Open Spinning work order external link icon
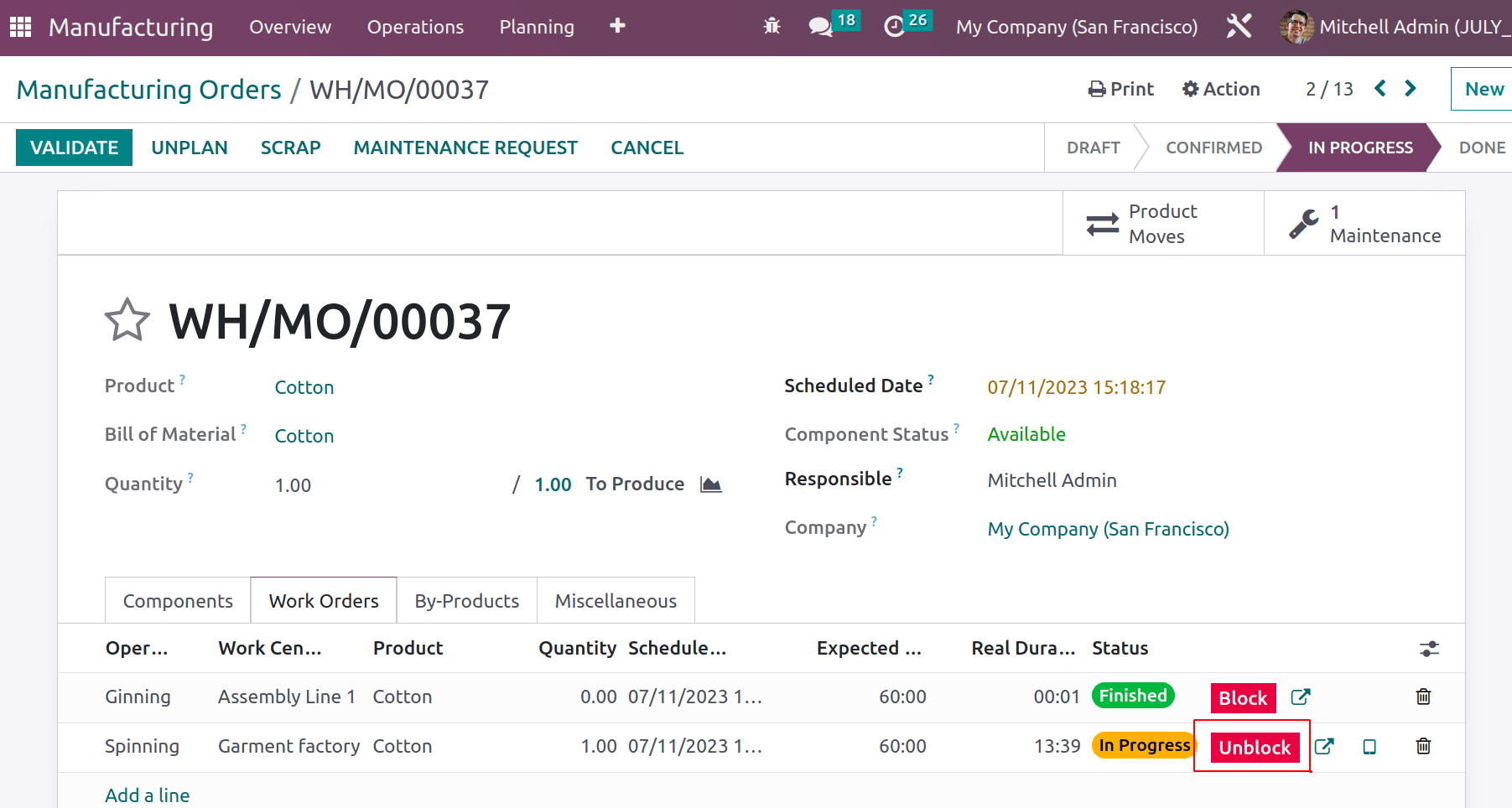The width and height of the screenshot is (1512, 808). click(1324, 746)
